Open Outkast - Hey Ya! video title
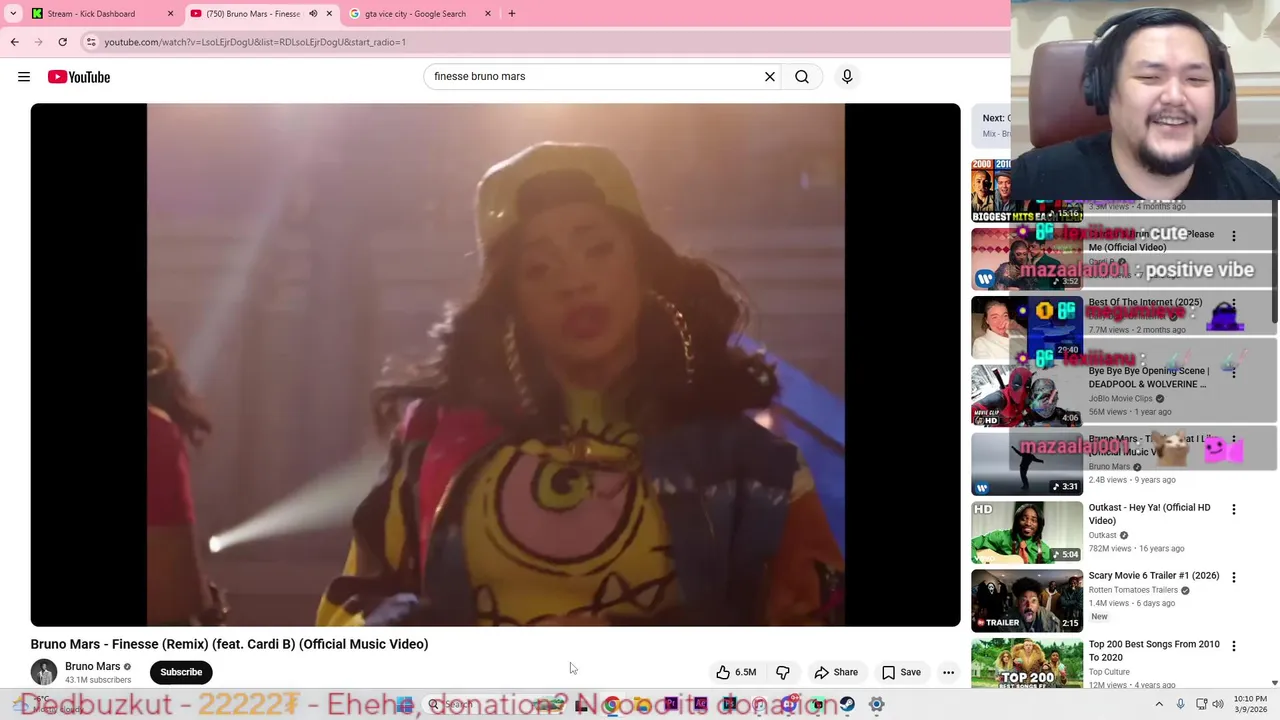The image size is (1280, 720). click(1149, 514)
